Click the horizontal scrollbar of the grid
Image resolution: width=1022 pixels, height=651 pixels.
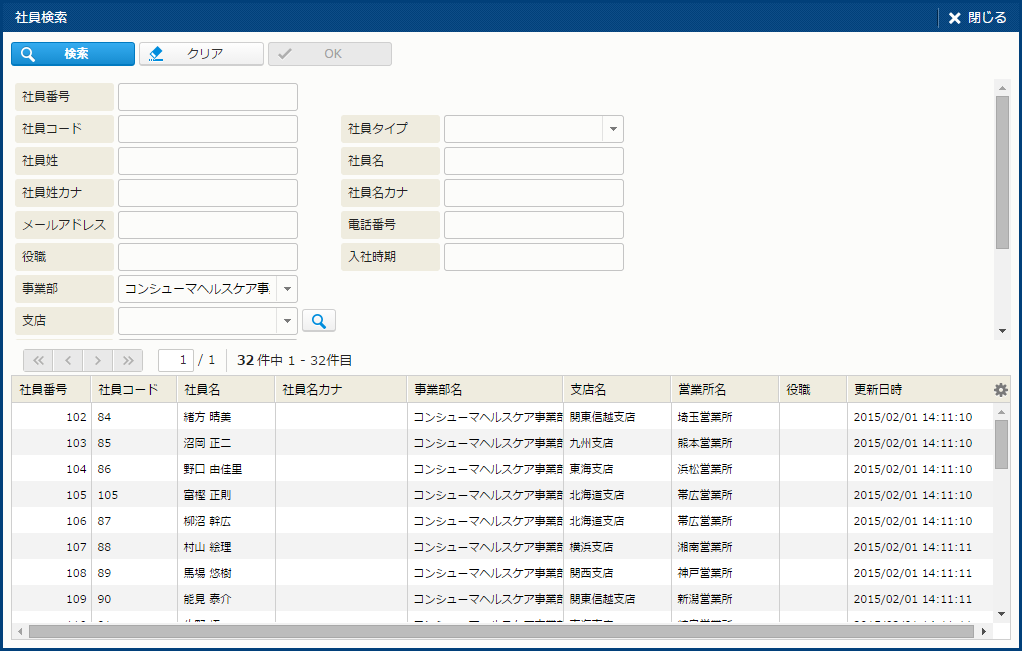(x=500, y=632)
